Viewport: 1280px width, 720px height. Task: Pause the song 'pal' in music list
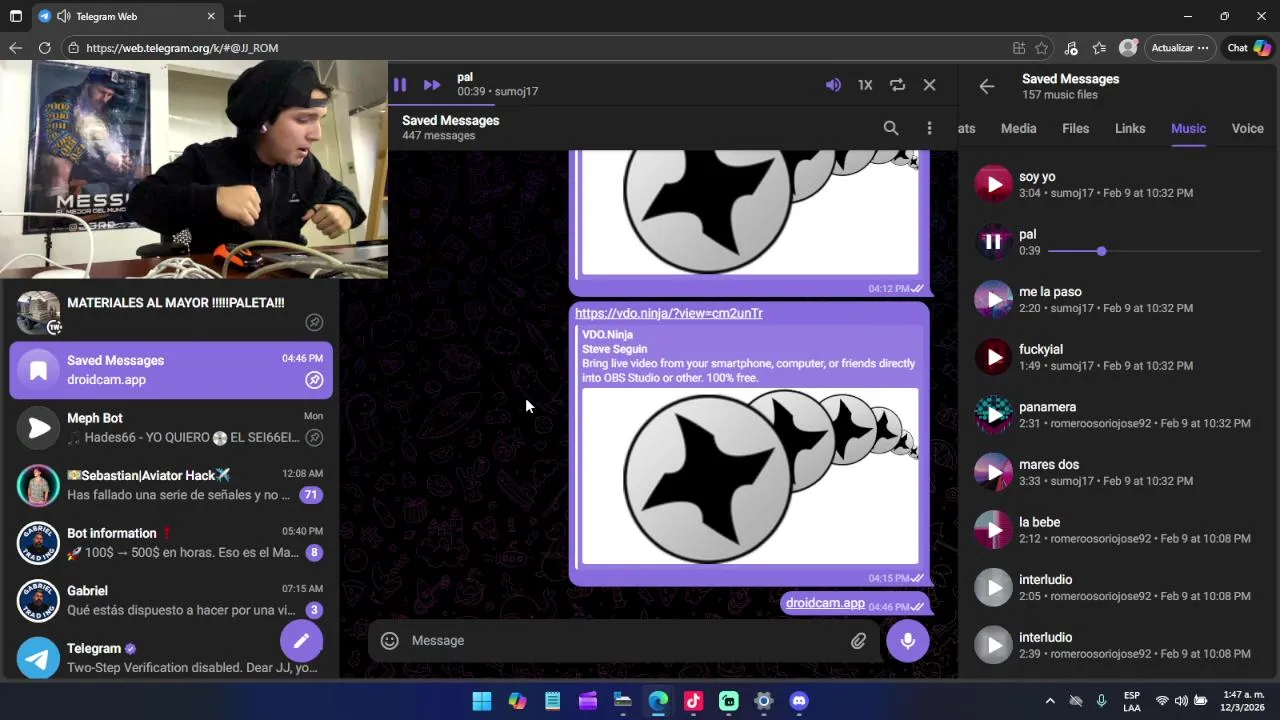point(993,241)
